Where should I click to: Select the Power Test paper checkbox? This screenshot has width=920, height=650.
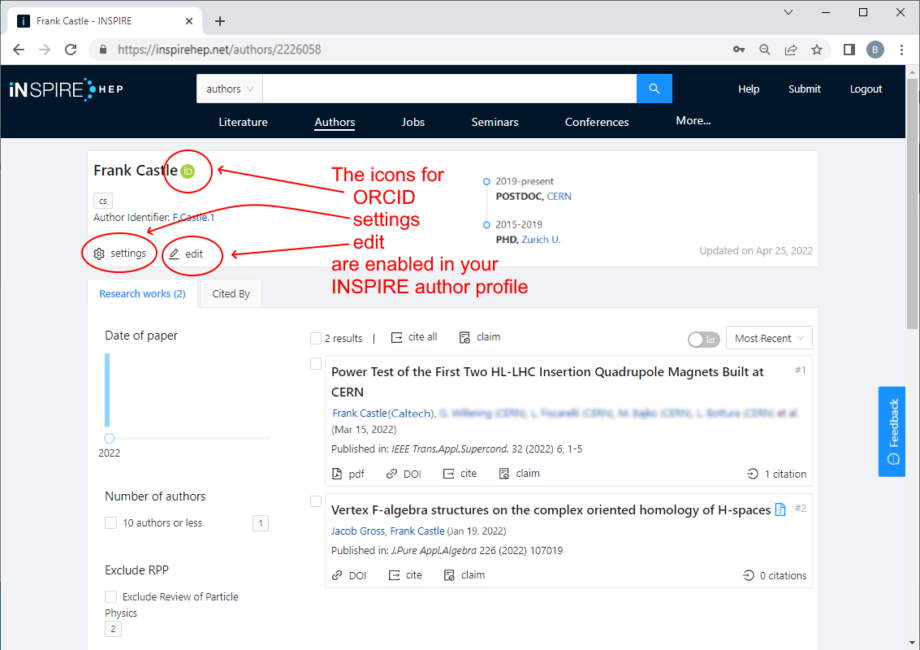(x=316, y=364)
